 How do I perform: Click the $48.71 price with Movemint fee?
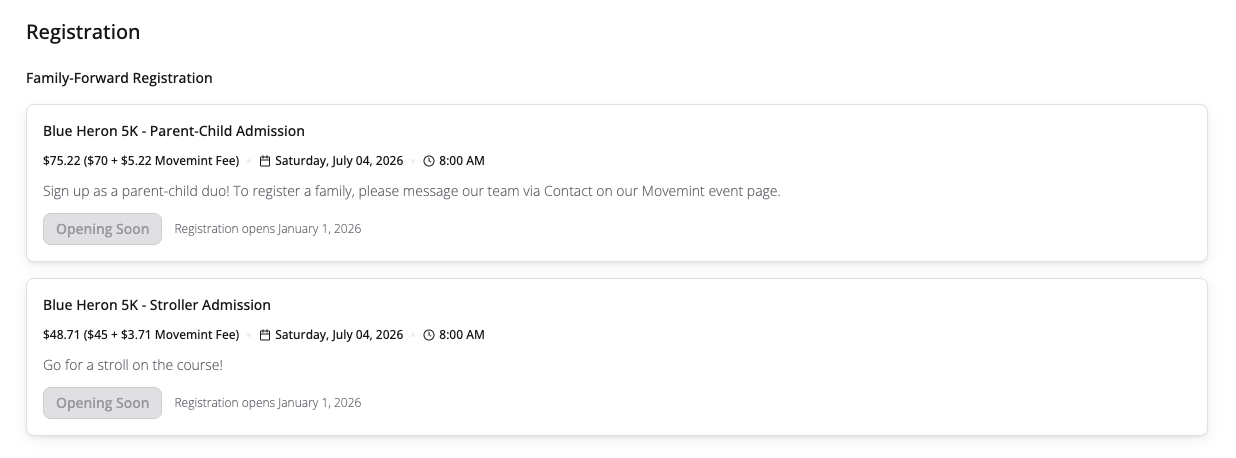[141, 335]
